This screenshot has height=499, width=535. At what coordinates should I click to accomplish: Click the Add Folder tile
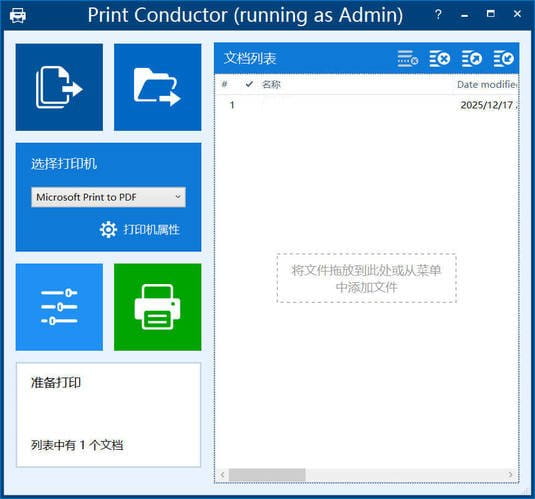point(158,87)
